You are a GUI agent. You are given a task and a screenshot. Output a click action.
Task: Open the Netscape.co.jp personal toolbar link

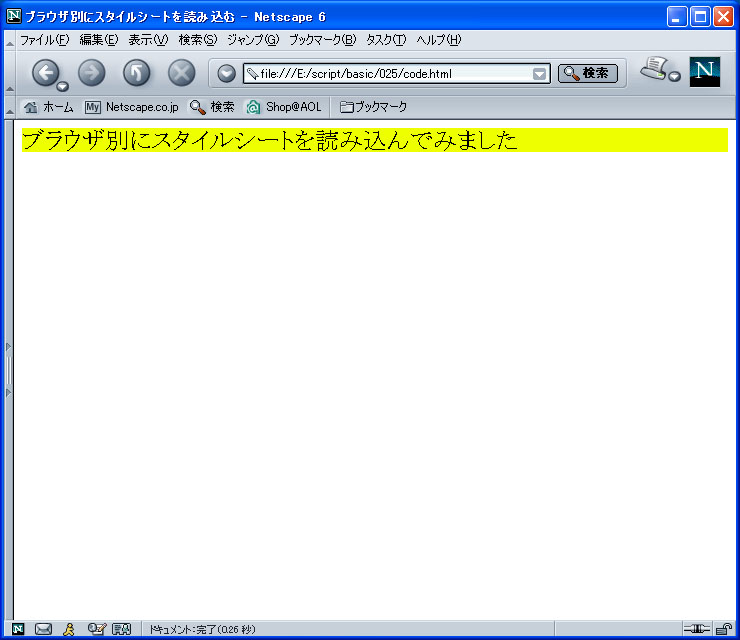pos(132,107)
